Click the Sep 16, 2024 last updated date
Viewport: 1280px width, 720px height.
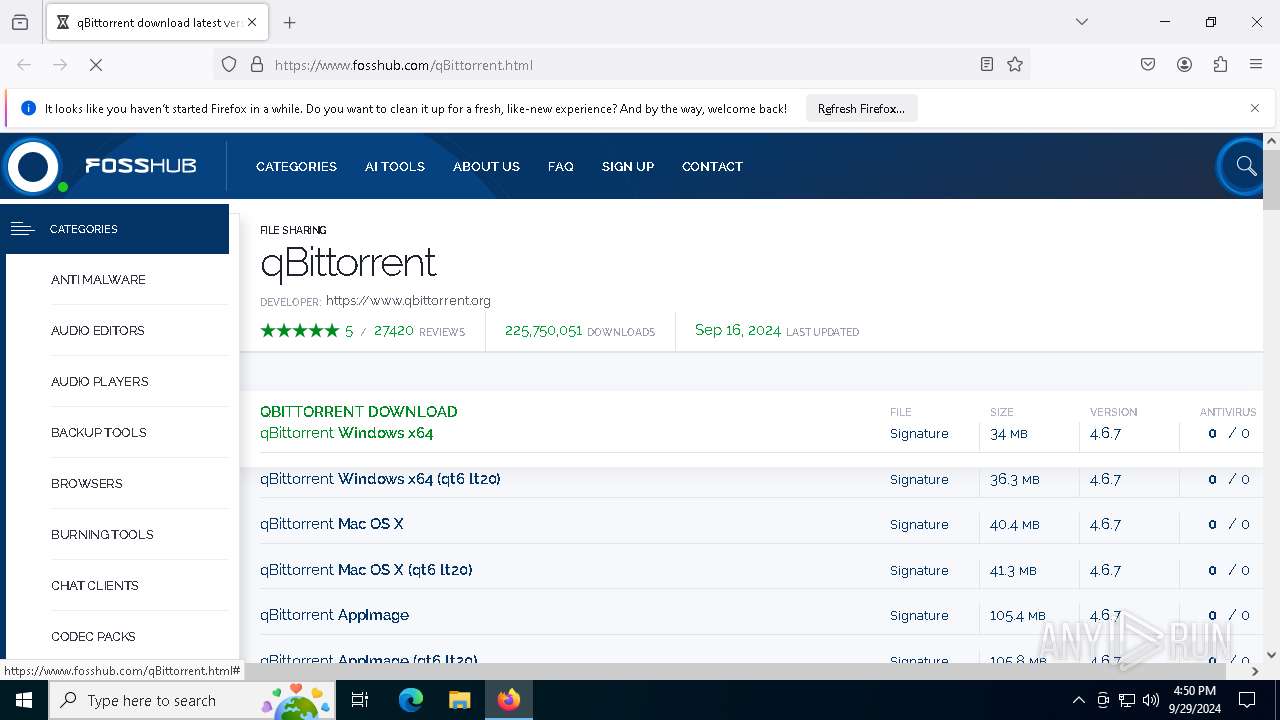tap(738, 330)
